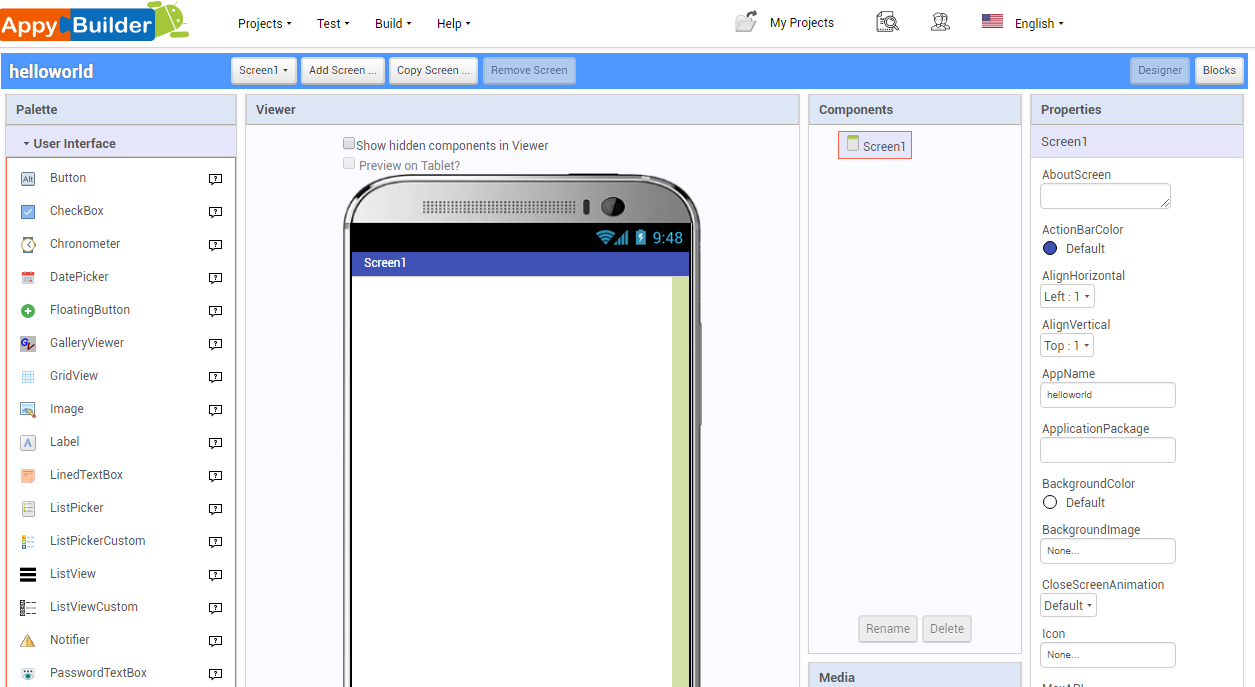Click the Add Screen button
The width and height of the screenshot is (1255, 687).
342,70
